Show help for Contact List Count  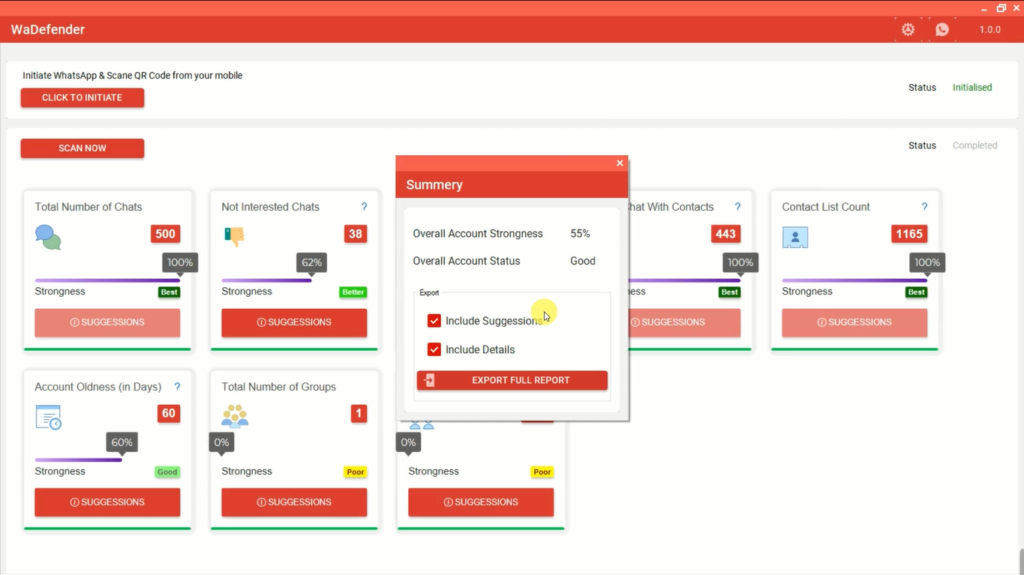pos(924,207)
